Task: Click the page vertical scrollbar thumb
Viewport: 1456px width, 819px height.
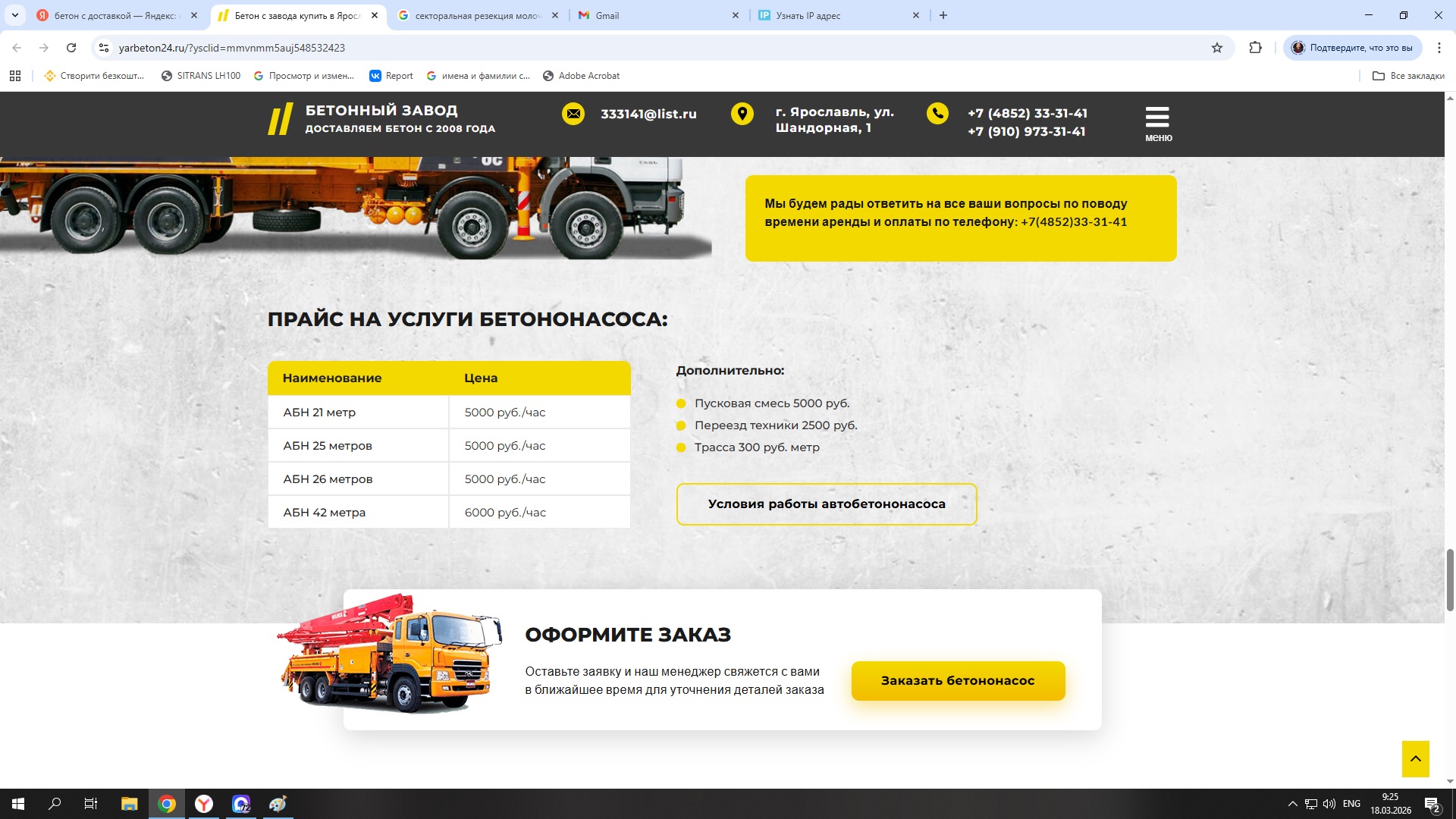Action: coord(1450,579)
